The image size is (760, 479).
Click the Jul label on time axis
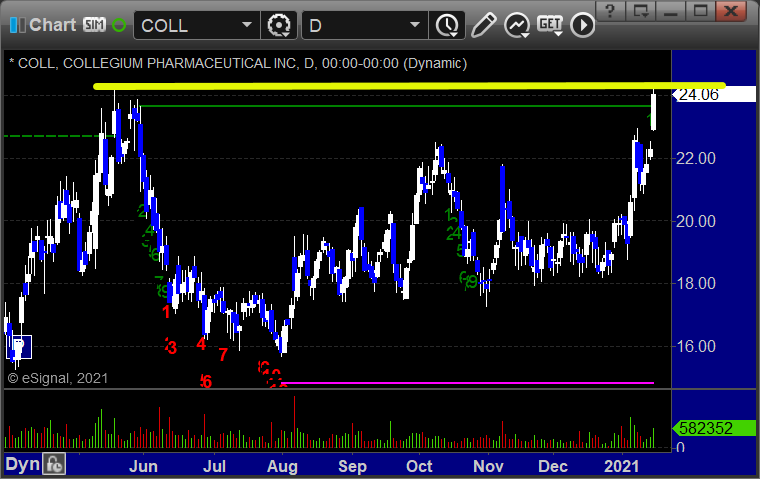coord(215,466)
